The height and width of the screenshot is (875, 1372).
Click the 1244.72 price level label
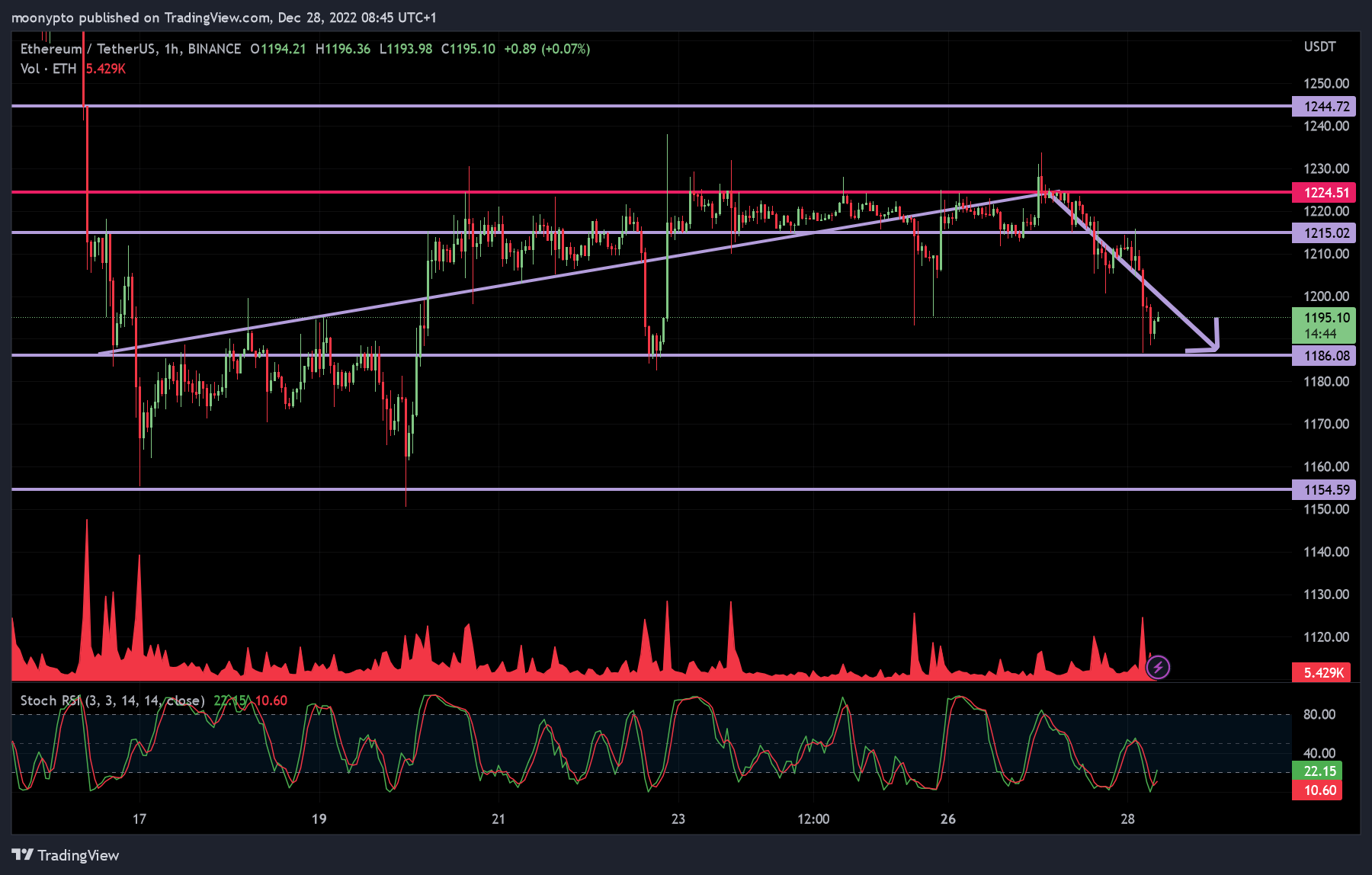[1324, 107]
